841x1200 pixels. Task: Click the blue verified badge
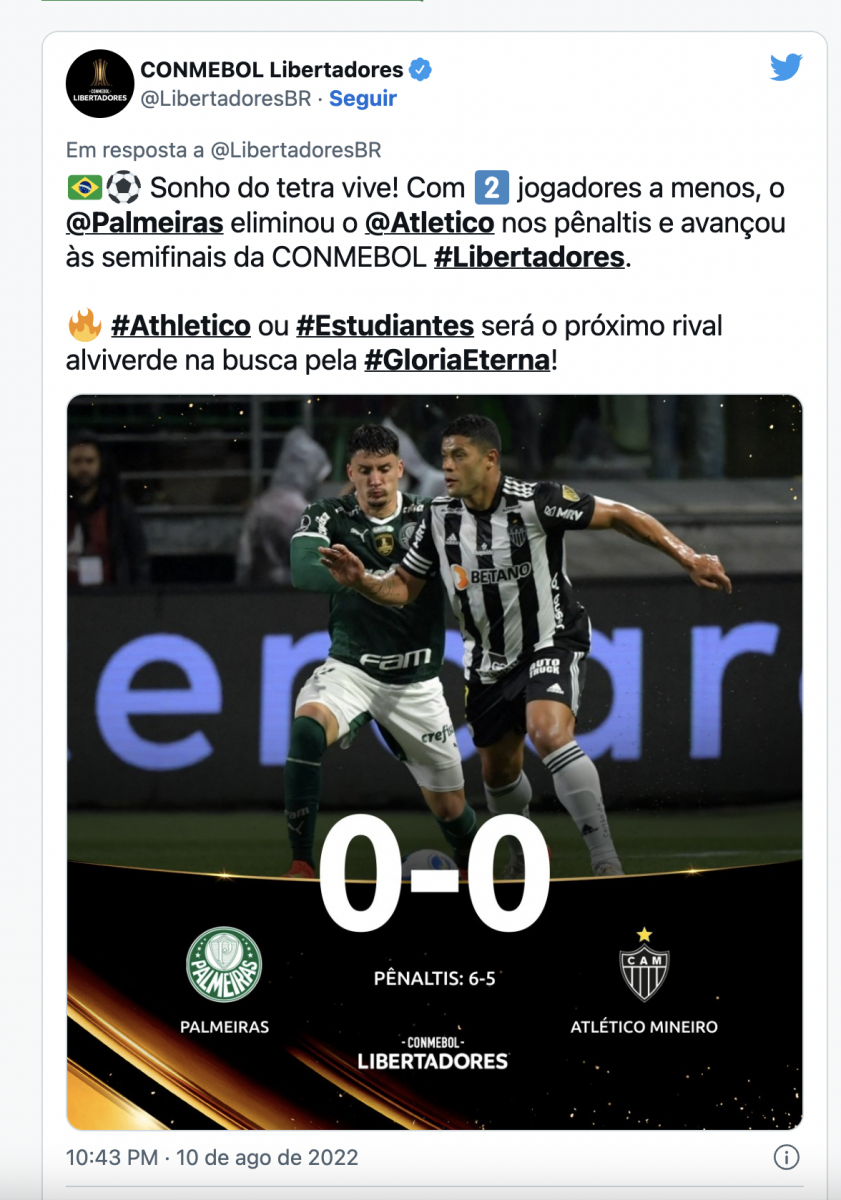point(422,70)
